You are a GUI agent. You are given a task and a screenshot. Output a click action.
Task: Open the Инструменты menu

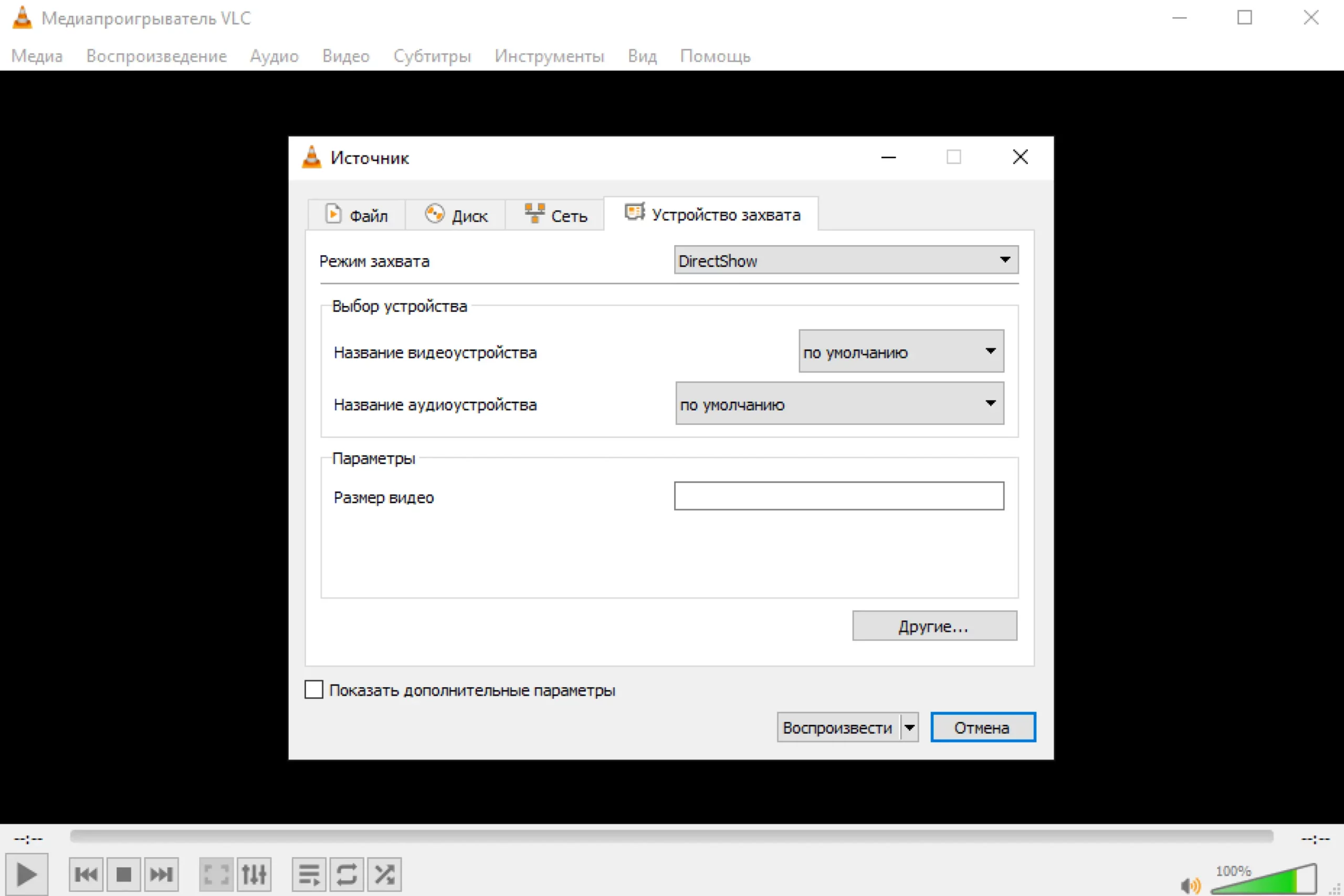[x=549, y=56]
